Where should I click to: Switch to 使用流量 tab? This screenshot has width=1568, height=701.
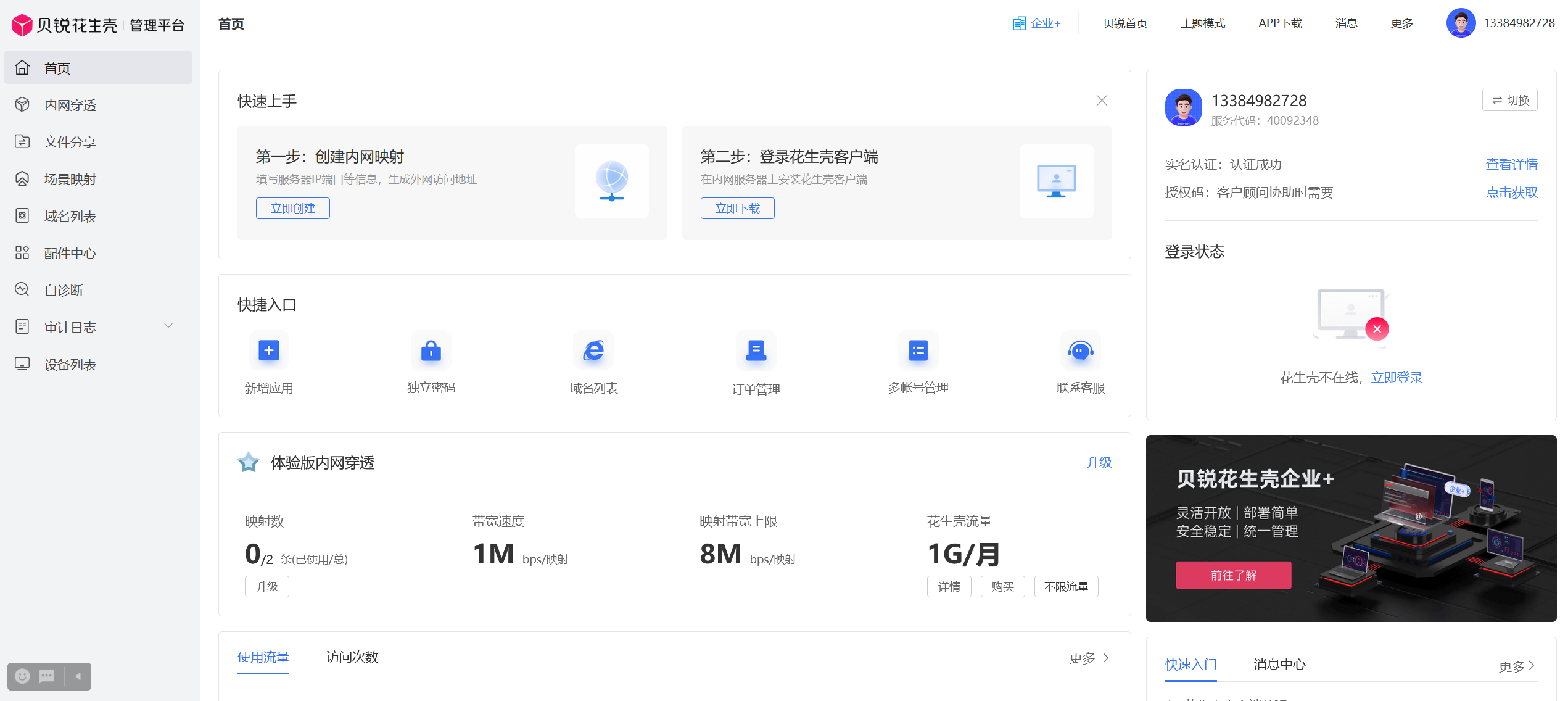coord(263,657)
